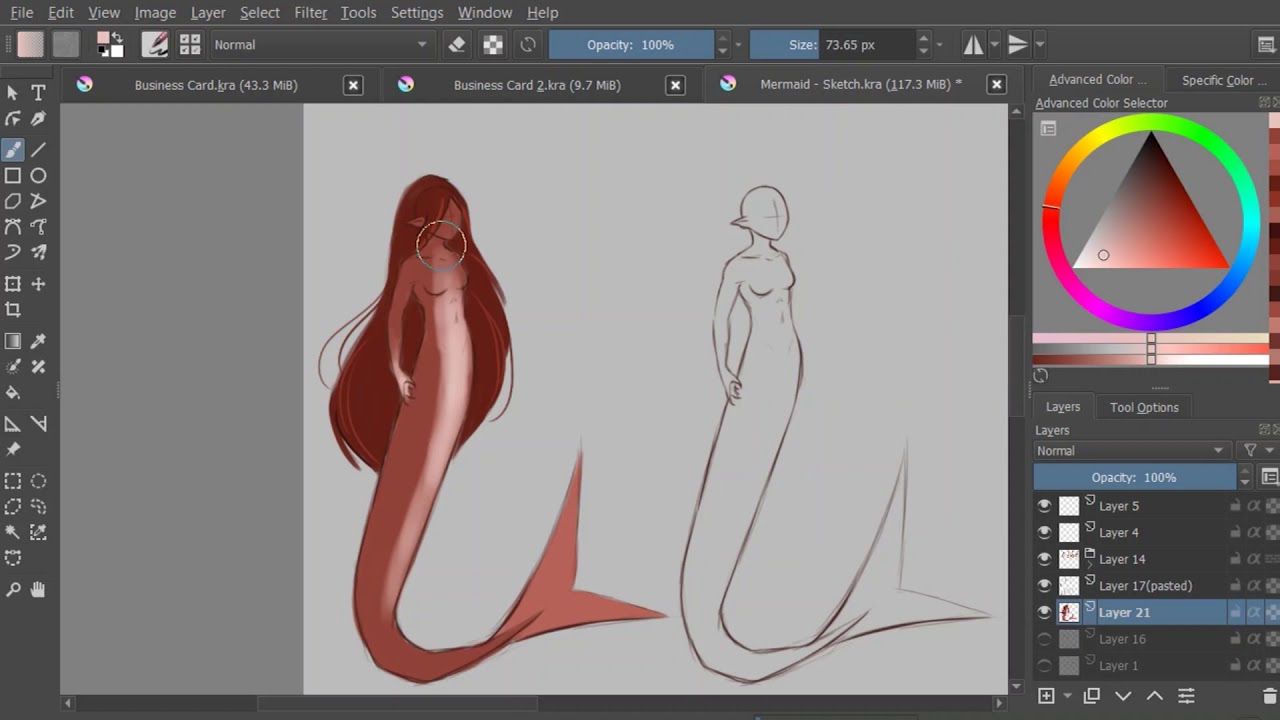Open the Filter menu

311,12
